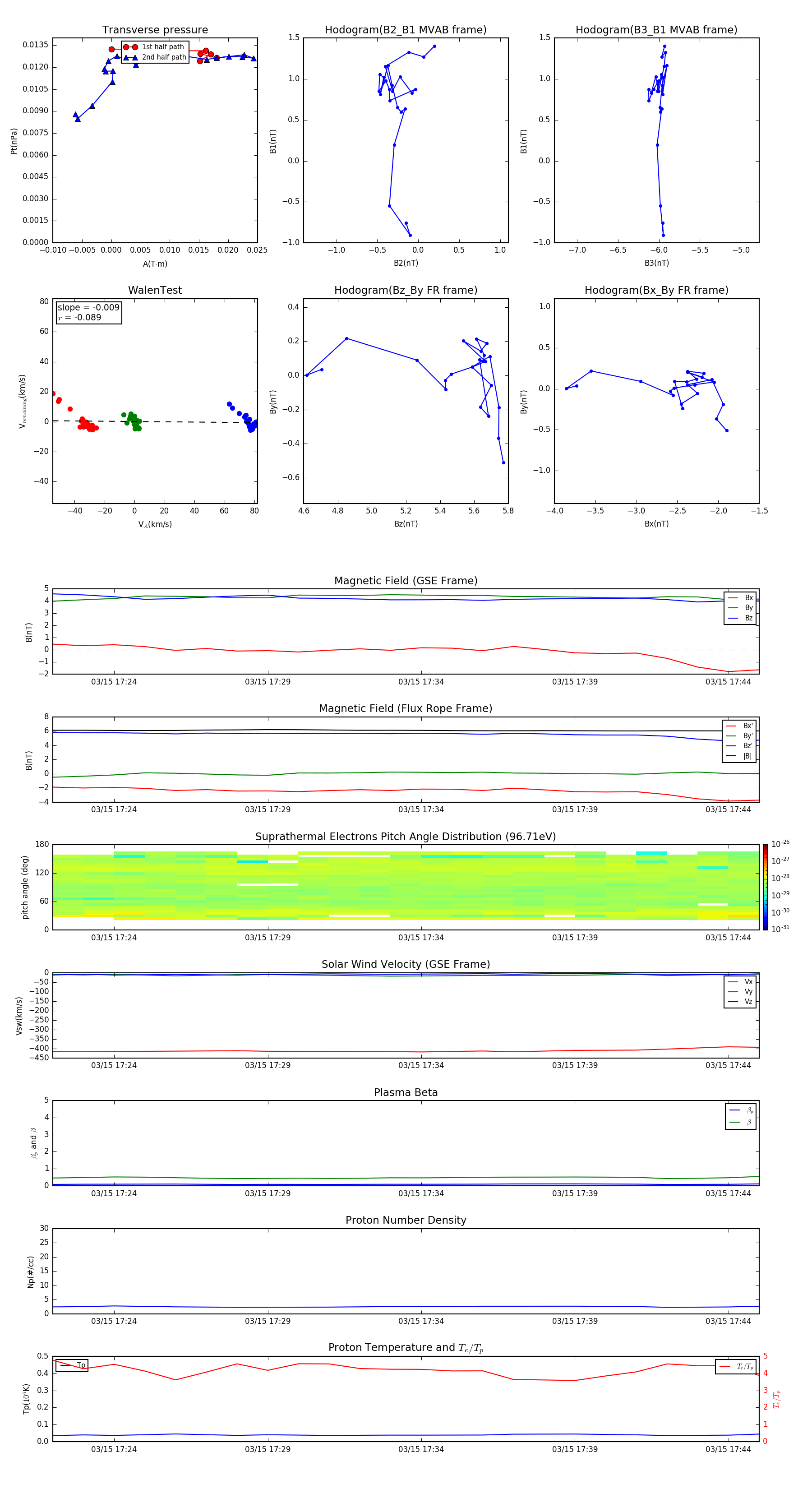Select the β entry in the Plasma Beta legend
This screenshot has width=812, height=1489.
(741, 1122)
